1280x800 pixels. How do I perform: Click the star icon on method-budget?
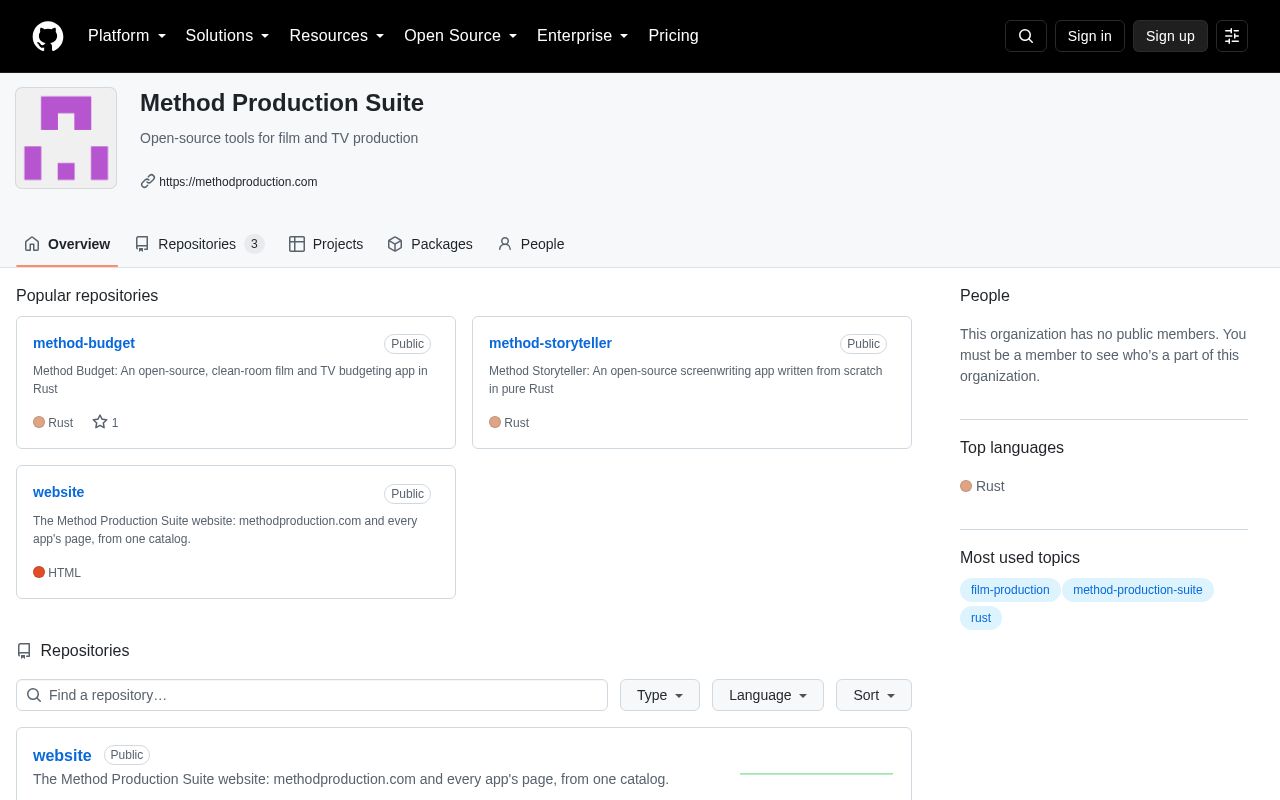click(x=100, y=422)
